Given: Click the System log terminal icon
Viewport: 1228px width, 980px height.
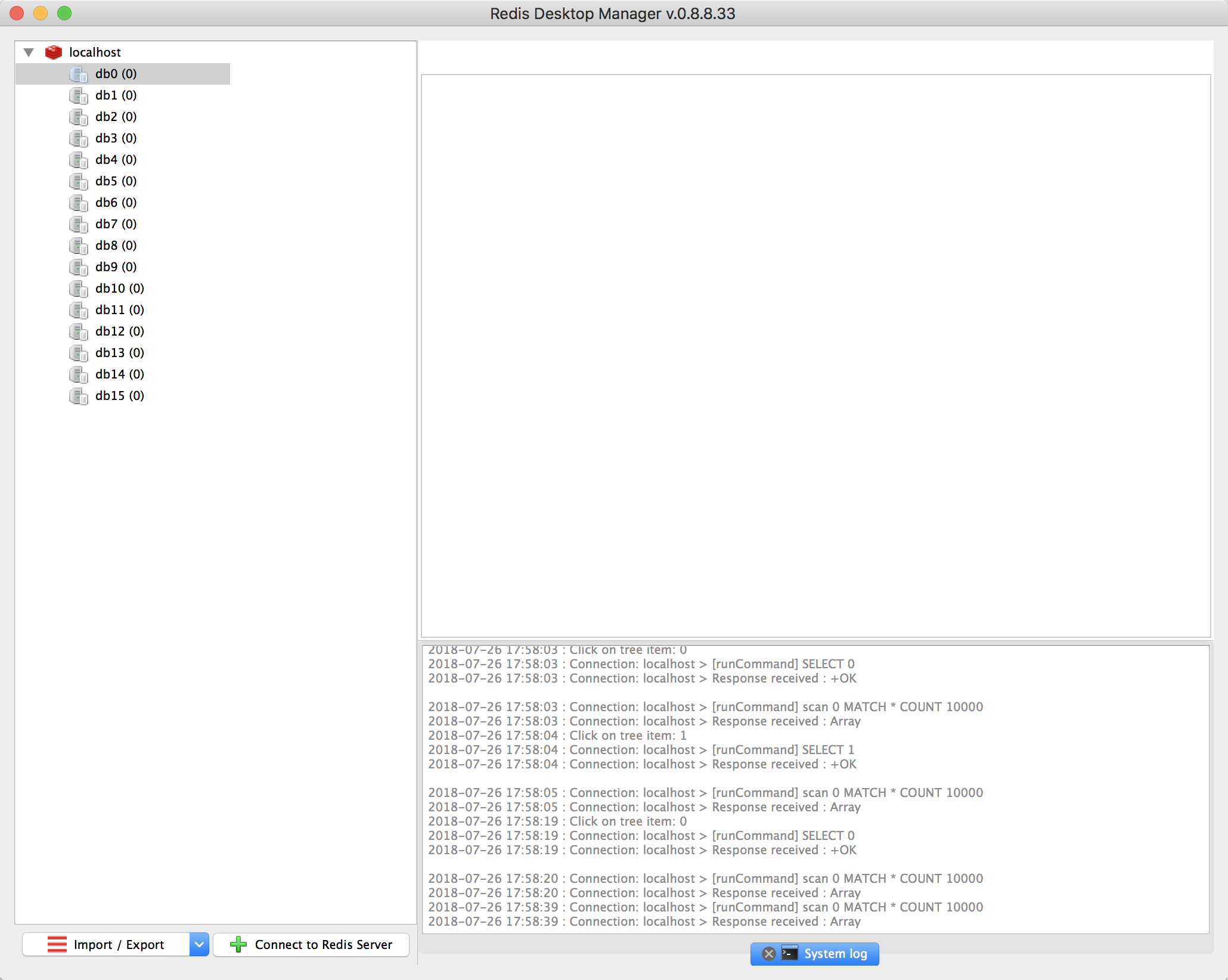Looking at the screenshot, I should 790,953.
